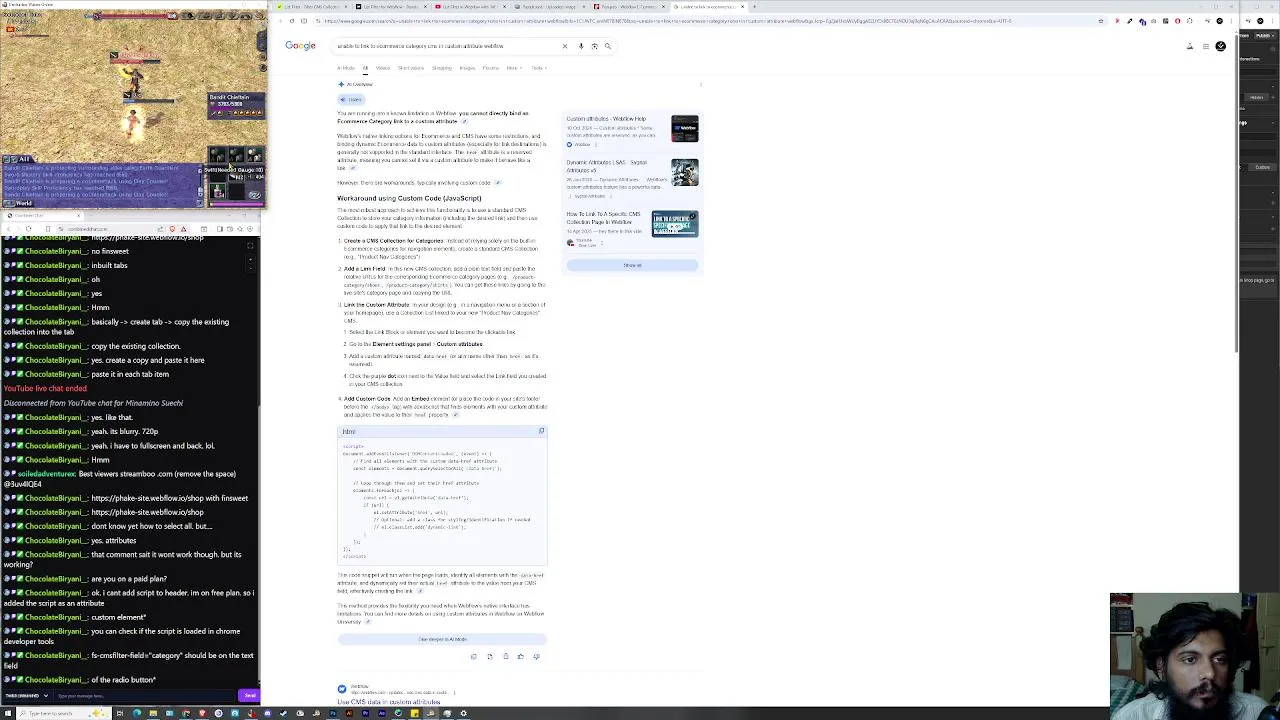The height and width of the screenshot is (720, 1280).
Task: Start a voice search via the microphone icon
Action: (581, 46)
